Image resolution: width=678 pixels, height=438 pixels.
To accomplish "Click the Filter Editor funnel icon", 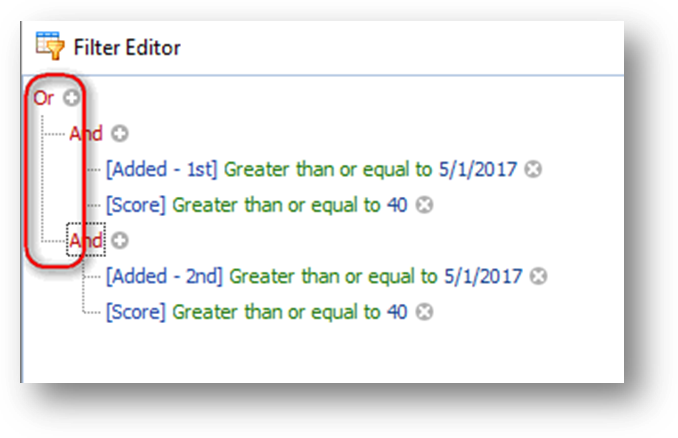I will [x=50, y=45].
